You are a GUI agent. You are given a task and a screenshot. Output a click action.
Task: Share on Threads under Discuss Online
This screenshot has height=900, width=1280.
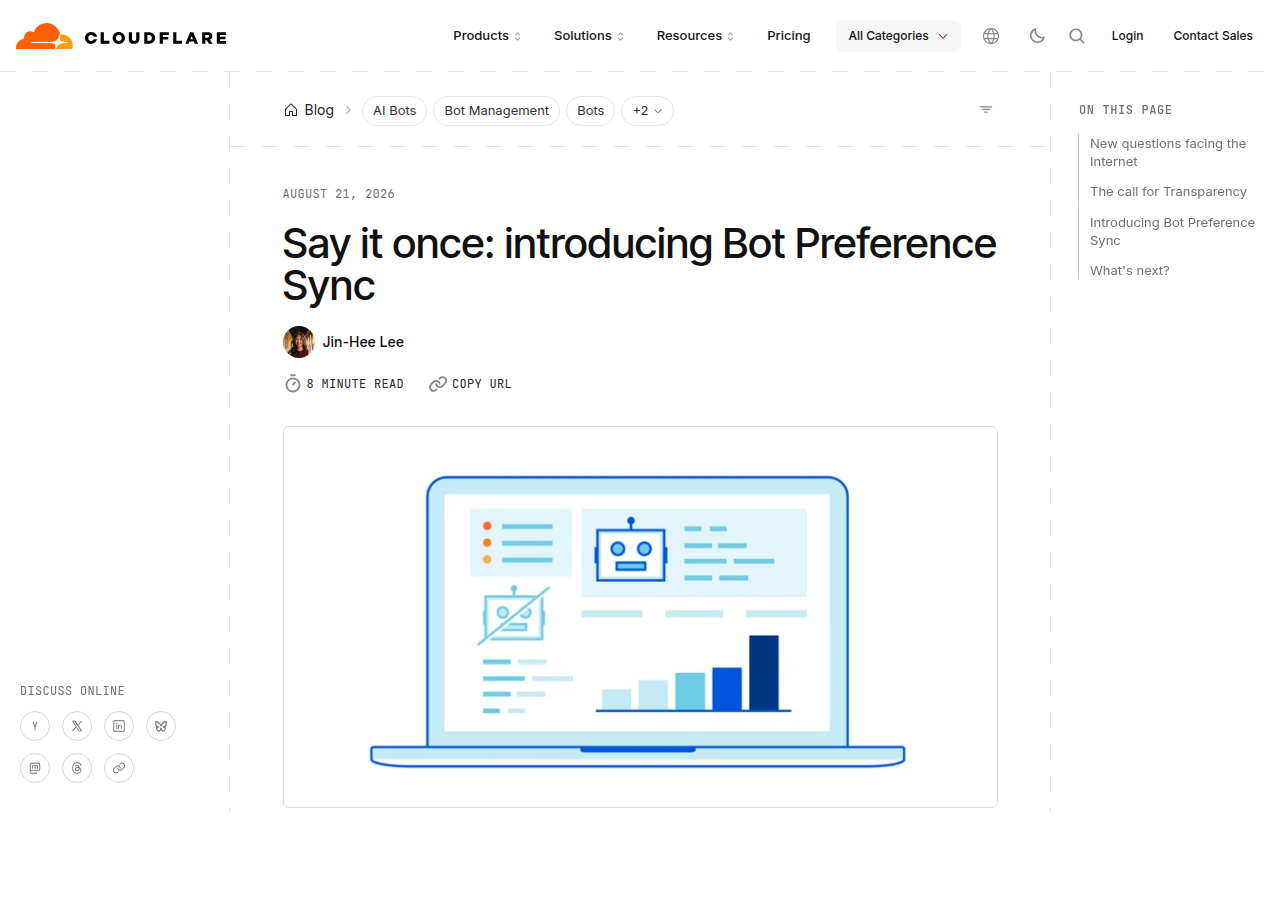[77, 768]
